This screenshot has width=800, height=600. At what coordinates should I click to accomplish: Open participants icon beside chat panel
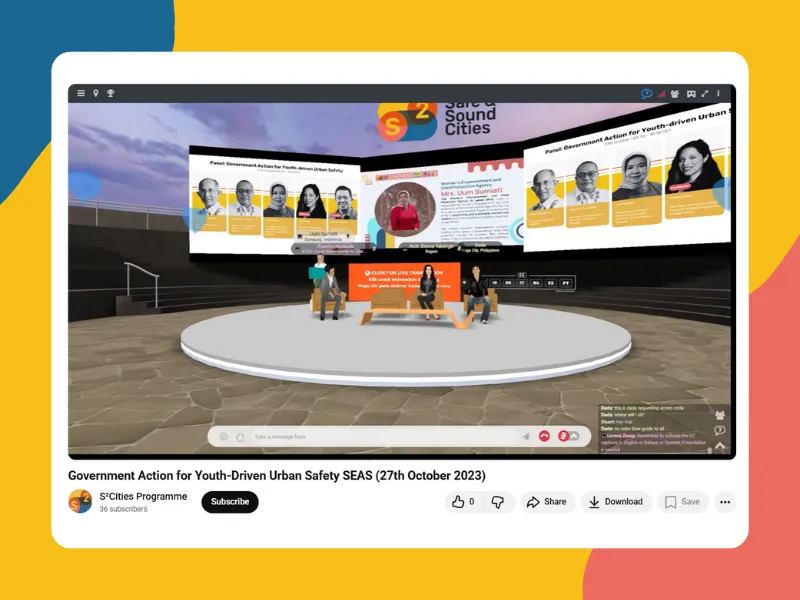(720, 415)
